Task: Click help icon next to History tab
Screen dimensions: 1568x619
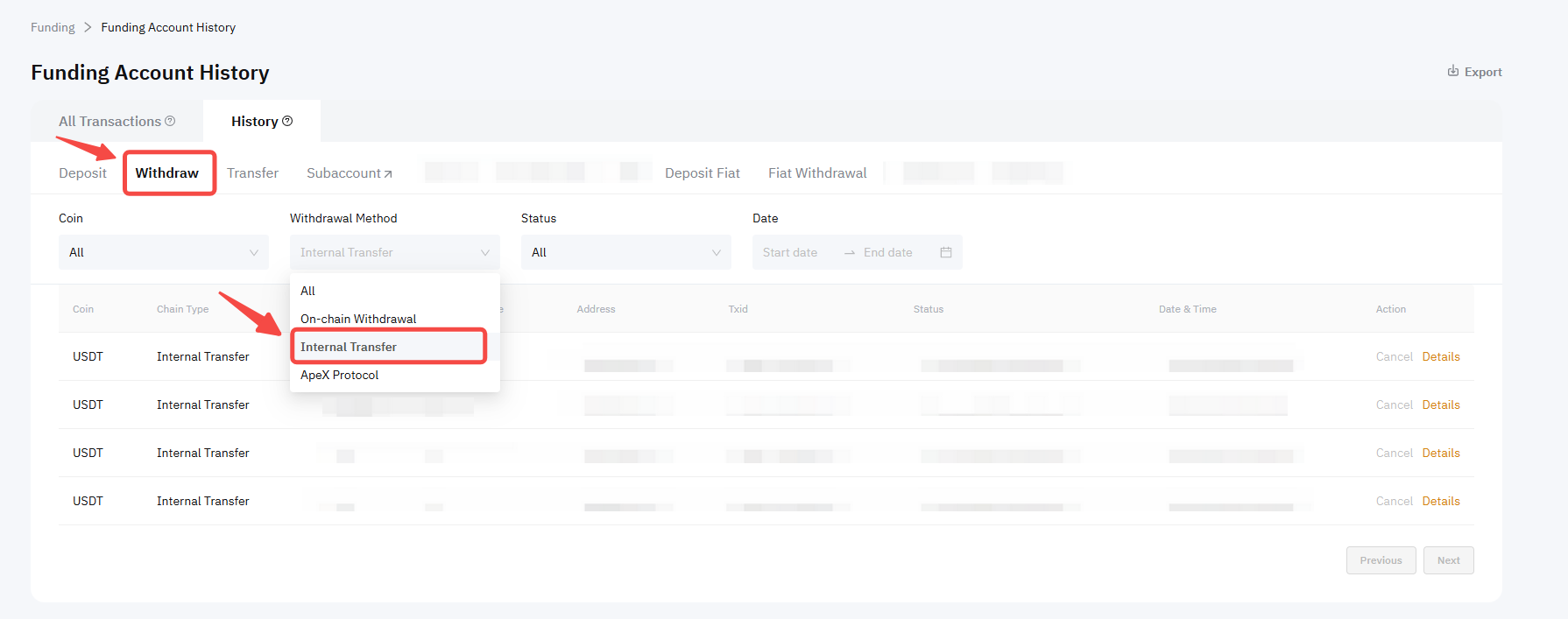Action: [x=287, y=121]
